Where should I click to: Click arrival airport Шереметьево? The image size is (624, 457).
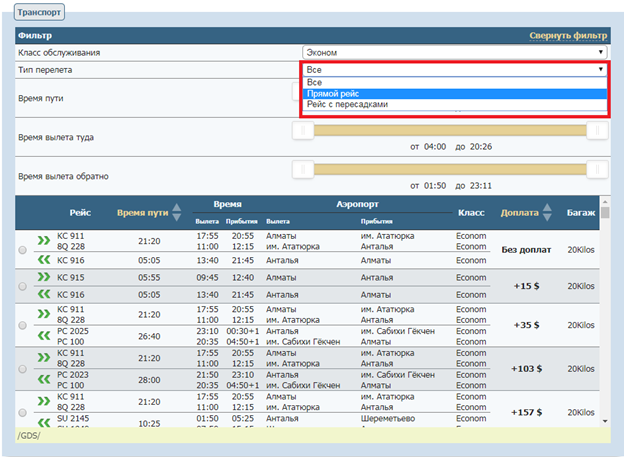pyautogui.click(x=388, y=418)
